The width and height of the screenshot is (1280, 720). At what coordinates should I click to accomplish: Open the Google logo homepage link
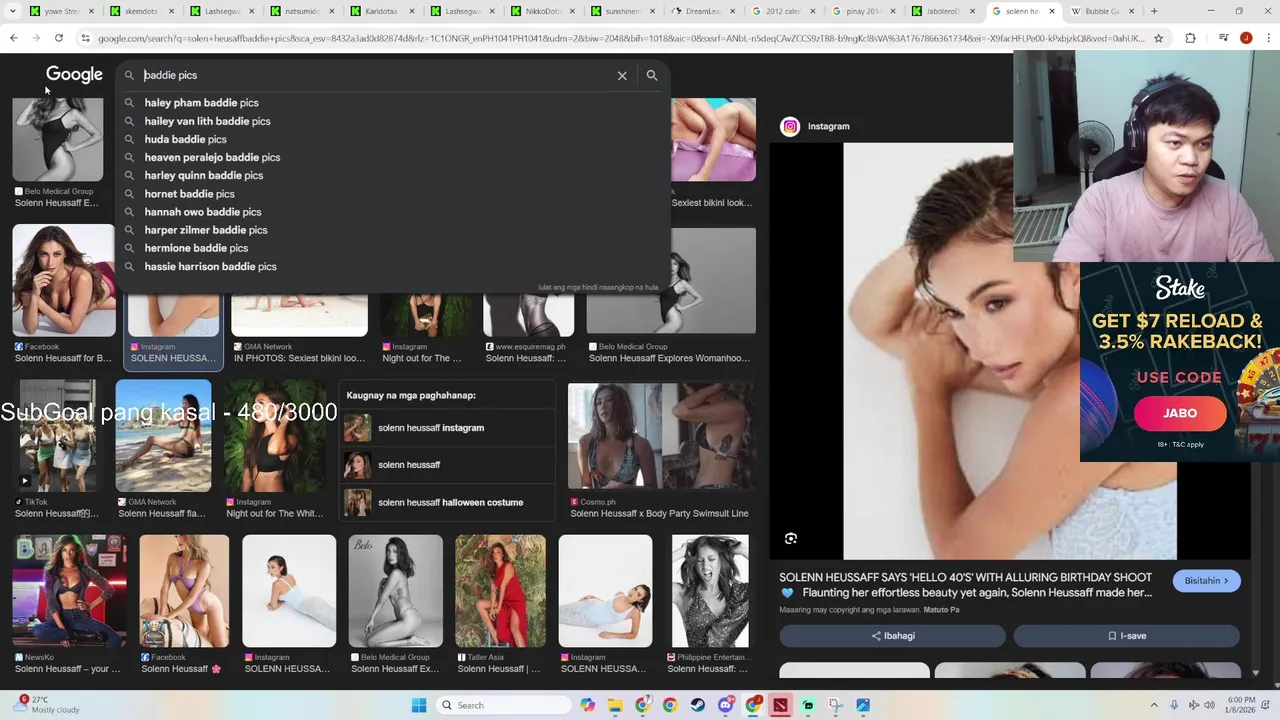74,75
